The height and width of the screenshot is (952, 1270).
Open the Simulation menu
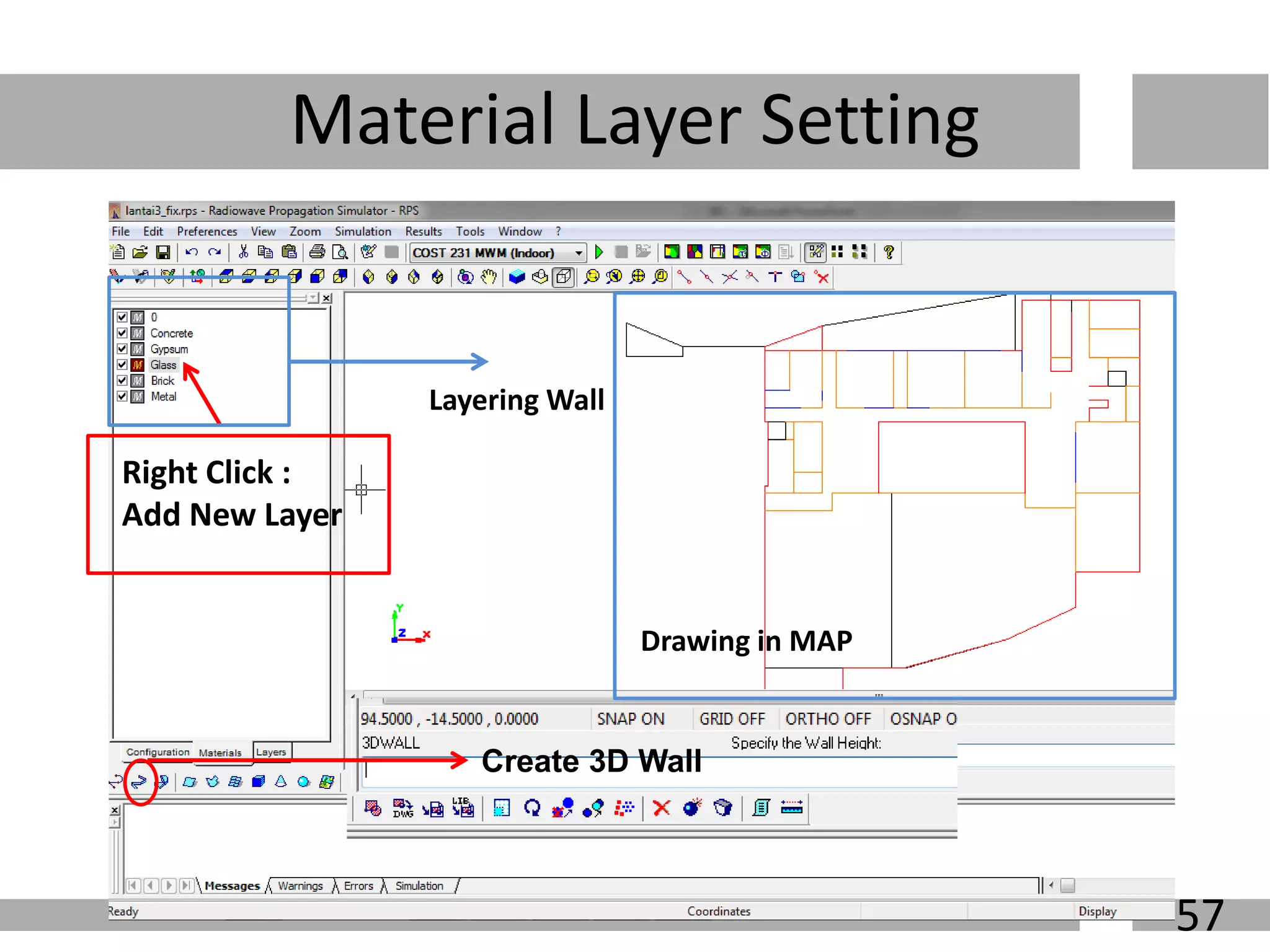click(x=363, y=232)
